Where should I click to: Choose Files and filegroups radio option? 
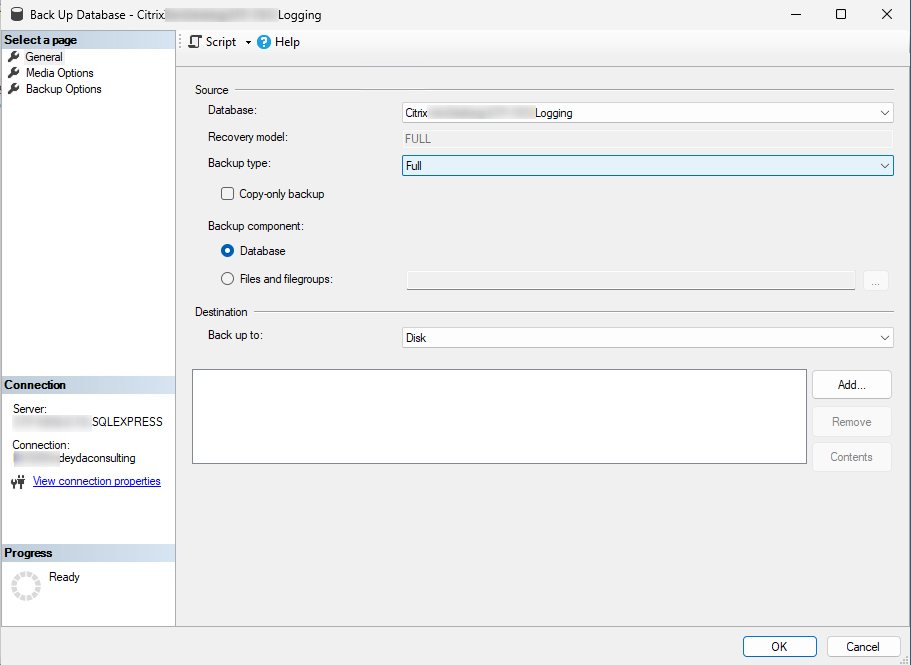coord(228,279)
